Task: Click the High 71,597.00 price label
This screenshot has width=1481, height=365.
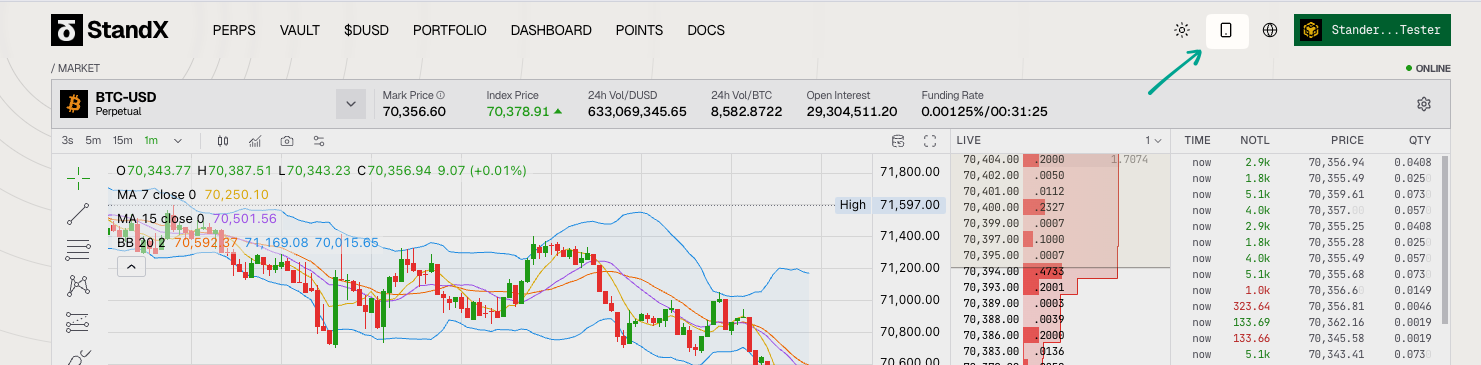Action: (889, 204)
